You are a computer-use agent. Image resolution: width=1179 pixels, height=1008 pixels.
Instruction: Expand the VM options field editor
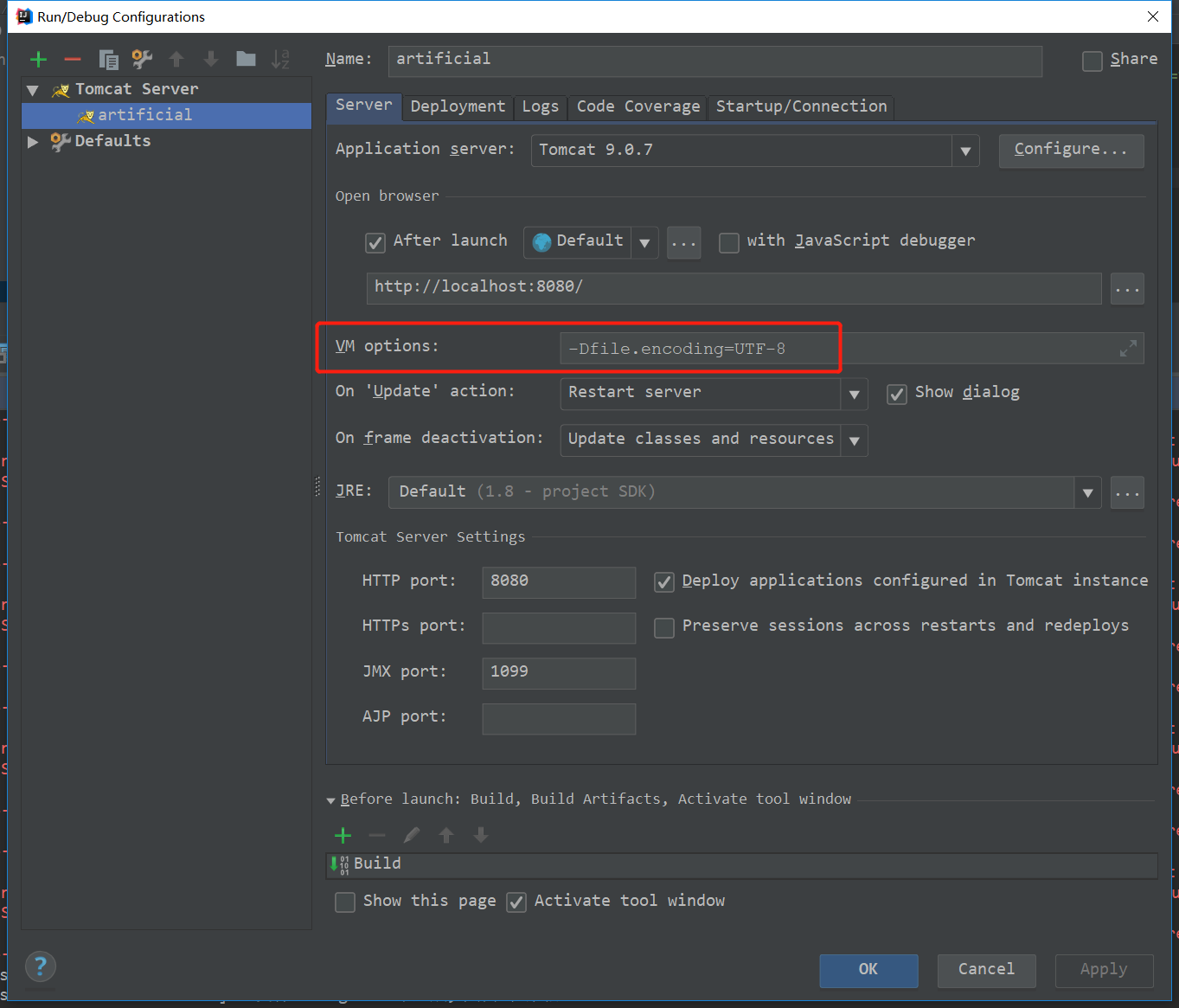click(x=1128, y=349)
